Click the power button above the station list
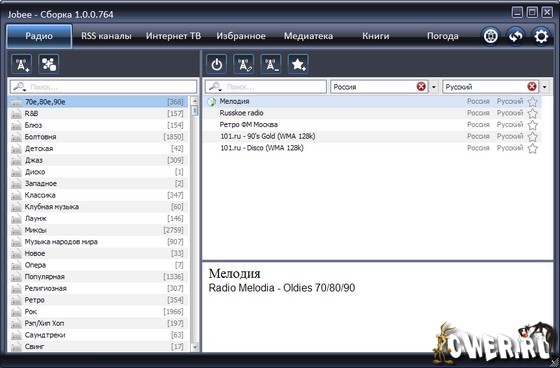 pyautogui.click(x=216, y=64)
